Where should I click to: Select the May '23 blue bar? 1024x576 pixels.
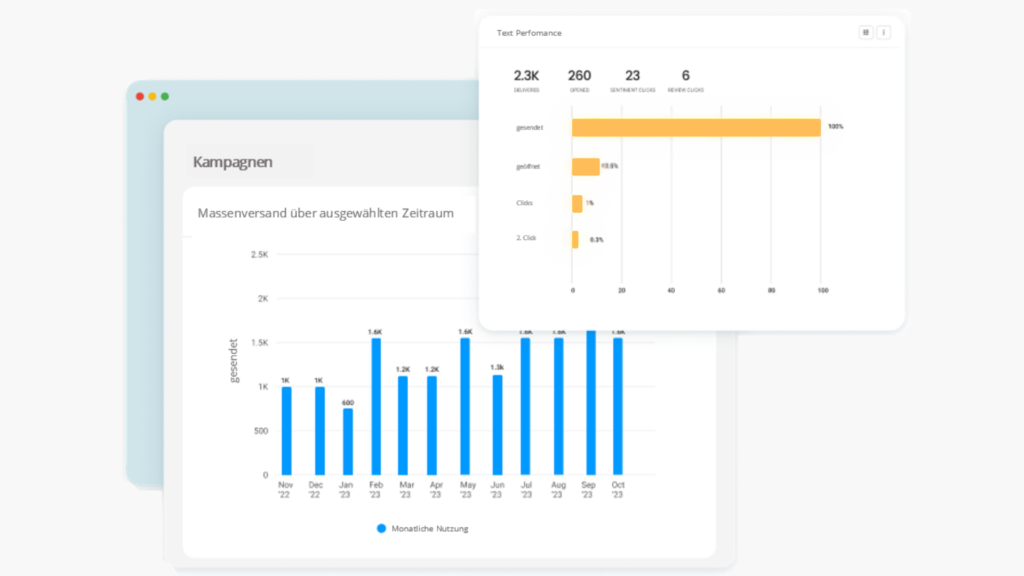pos(465,406)
